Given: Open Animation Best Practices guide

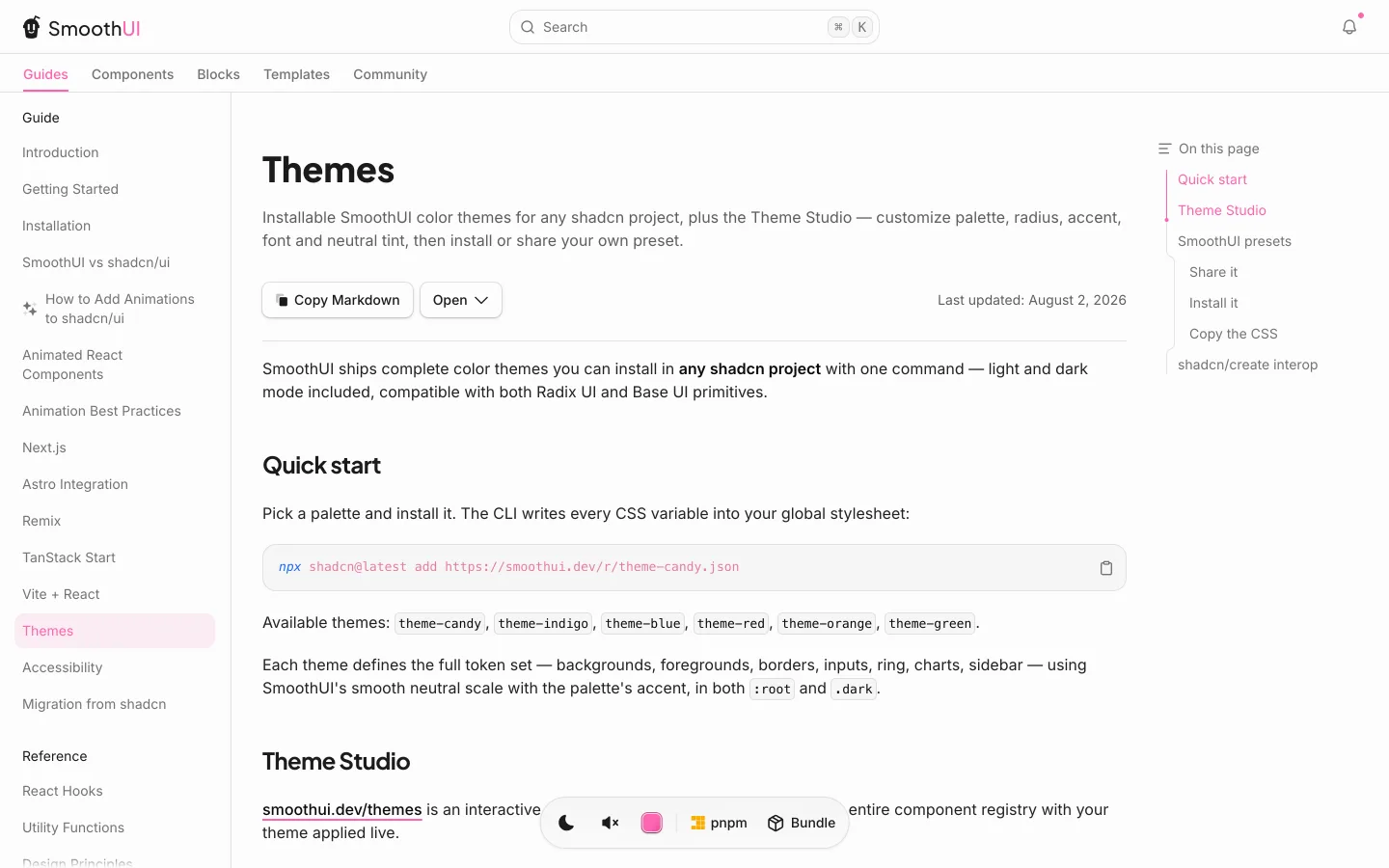Looking at the screenshot, I should [115, 411].
